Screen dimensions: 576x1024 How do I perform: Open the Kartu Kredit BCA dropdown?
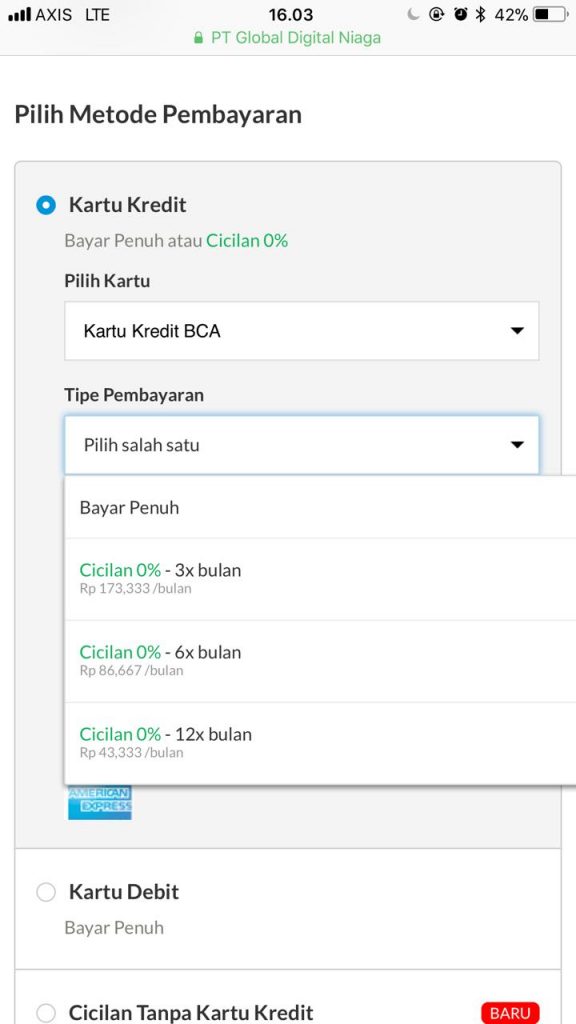tap(302, 330)
